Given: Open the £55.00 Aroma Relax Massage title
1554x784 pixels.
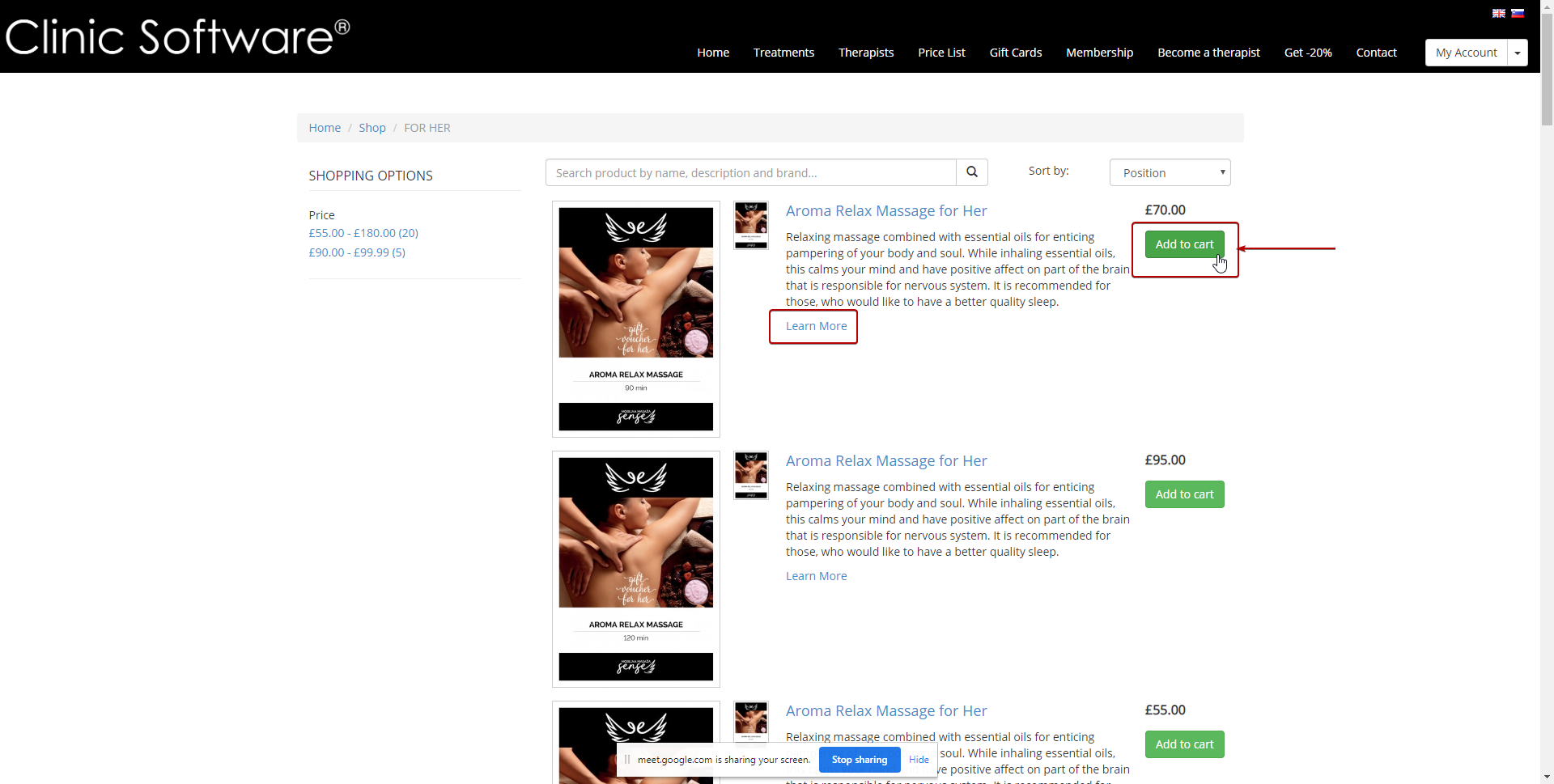Looking at the screenshot, I should 886,711.
